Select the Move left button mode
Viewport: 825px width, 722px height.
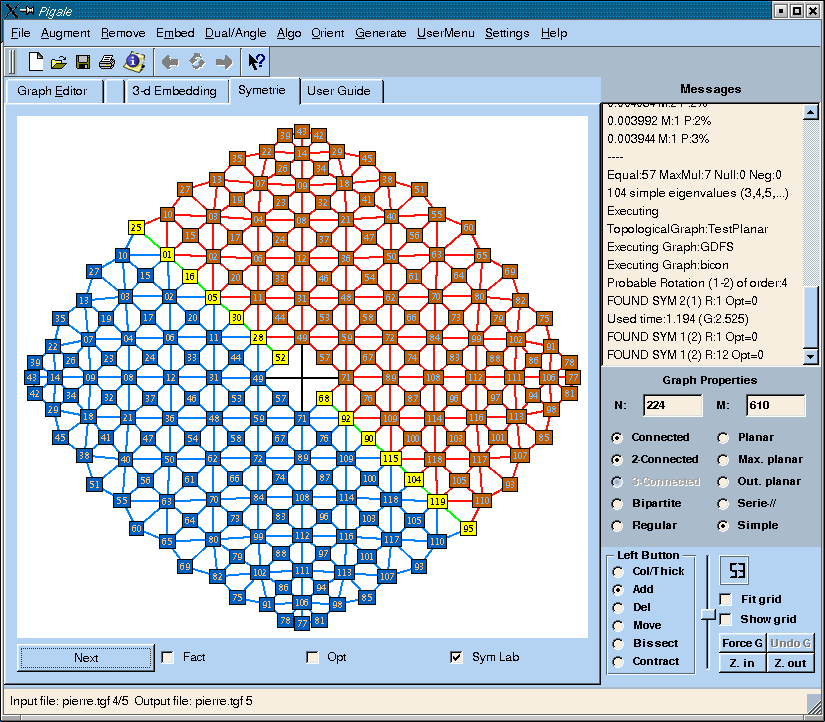(619, 625)
